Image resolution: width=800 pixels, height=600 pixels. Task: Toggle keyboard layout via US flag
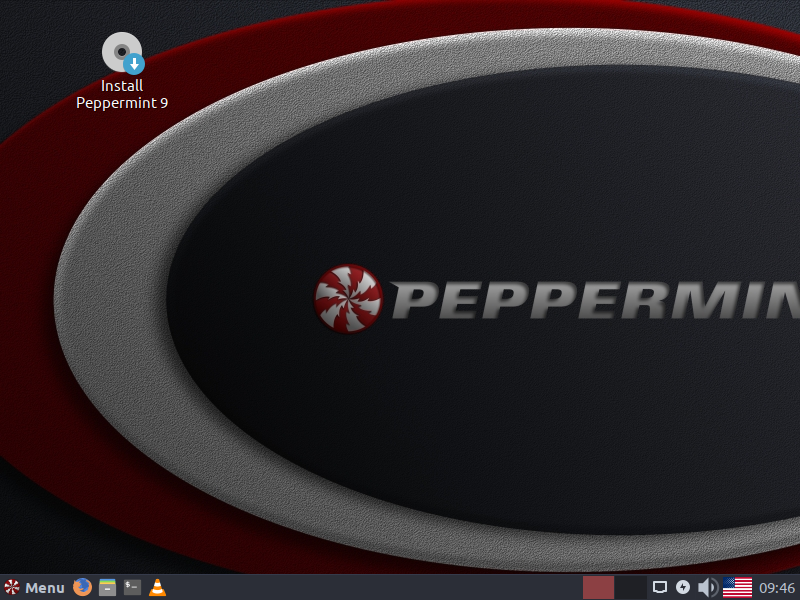[x=738, y=588]
